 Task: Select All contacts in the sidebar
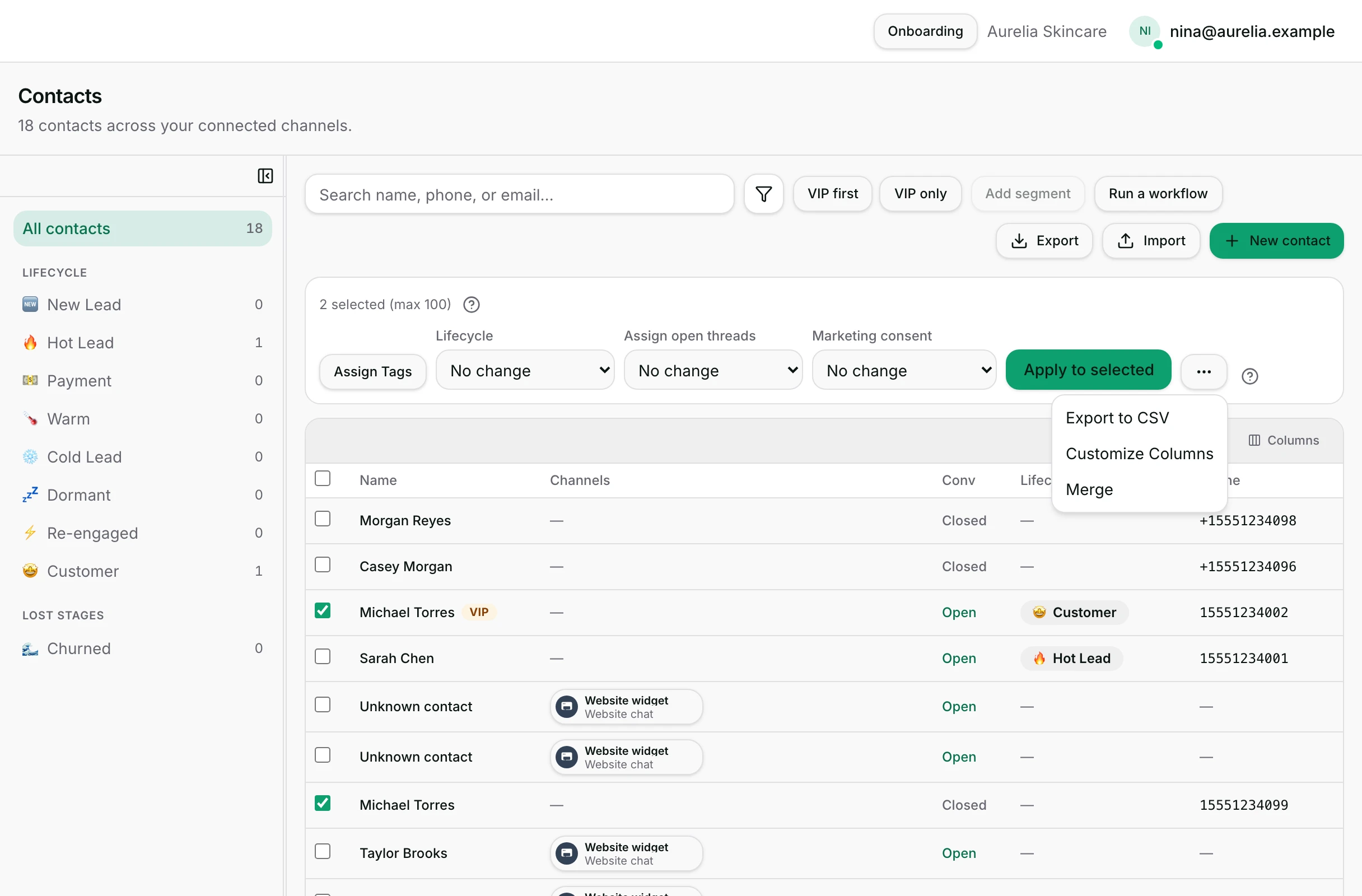pos(142,228)
